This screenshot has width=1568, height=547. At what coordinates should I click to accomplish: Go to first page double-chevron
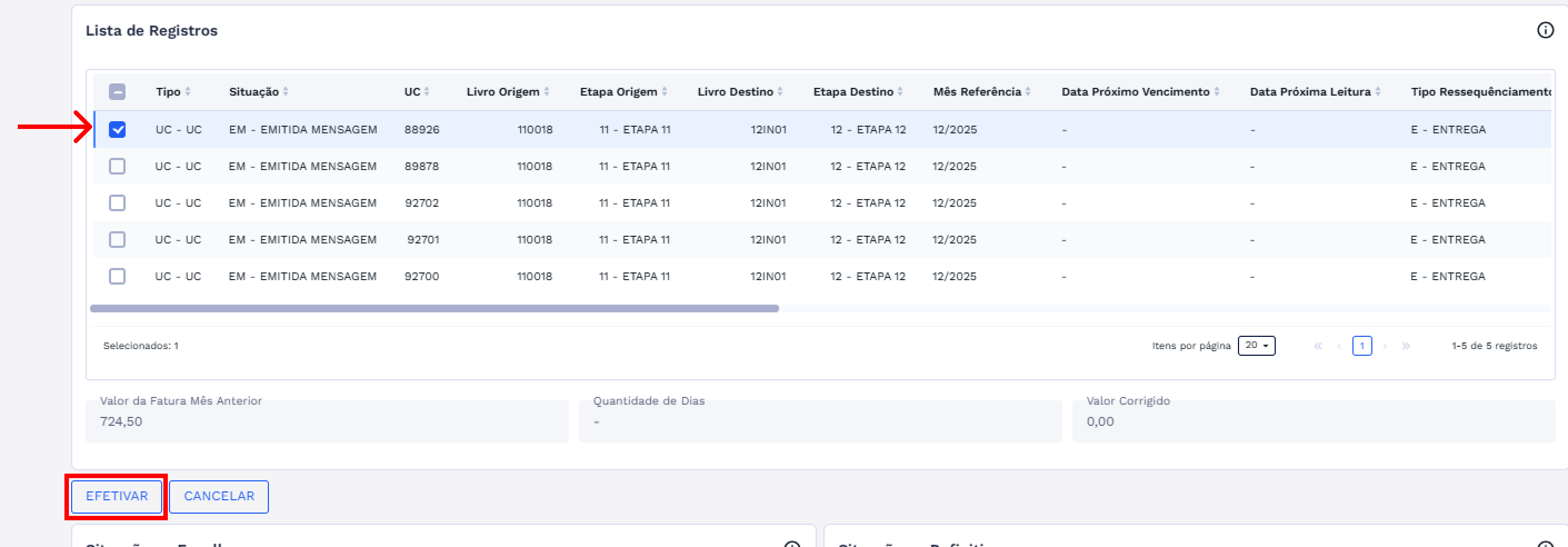[1318, 346]
